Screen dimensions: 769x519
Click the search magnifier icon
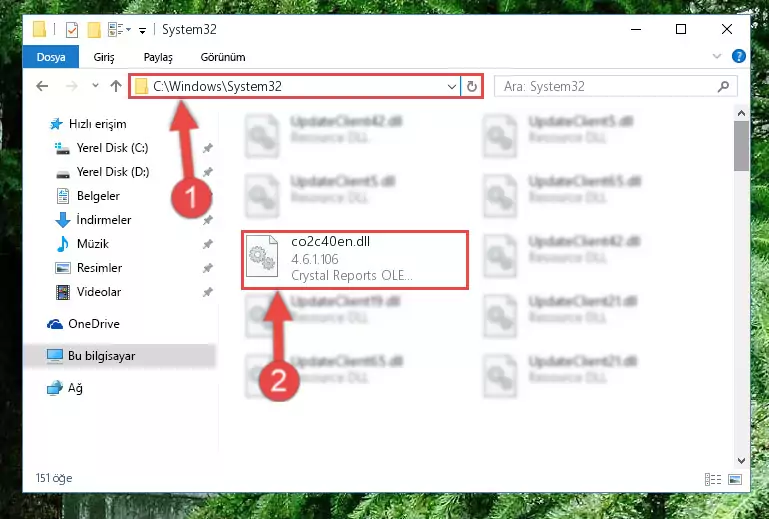click(723, 87)
